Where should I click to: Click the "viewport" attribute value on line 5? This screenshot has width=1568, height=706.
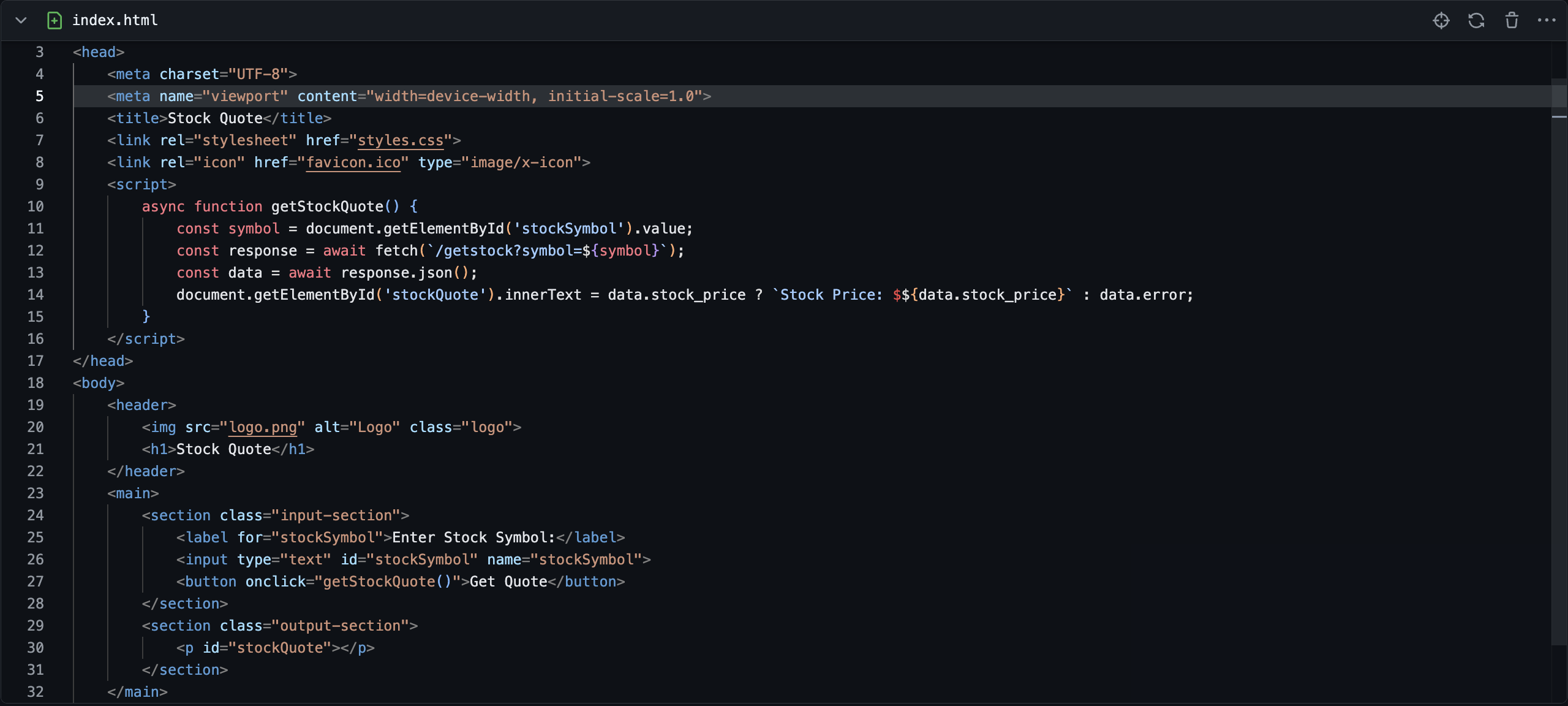click(245, 96)
